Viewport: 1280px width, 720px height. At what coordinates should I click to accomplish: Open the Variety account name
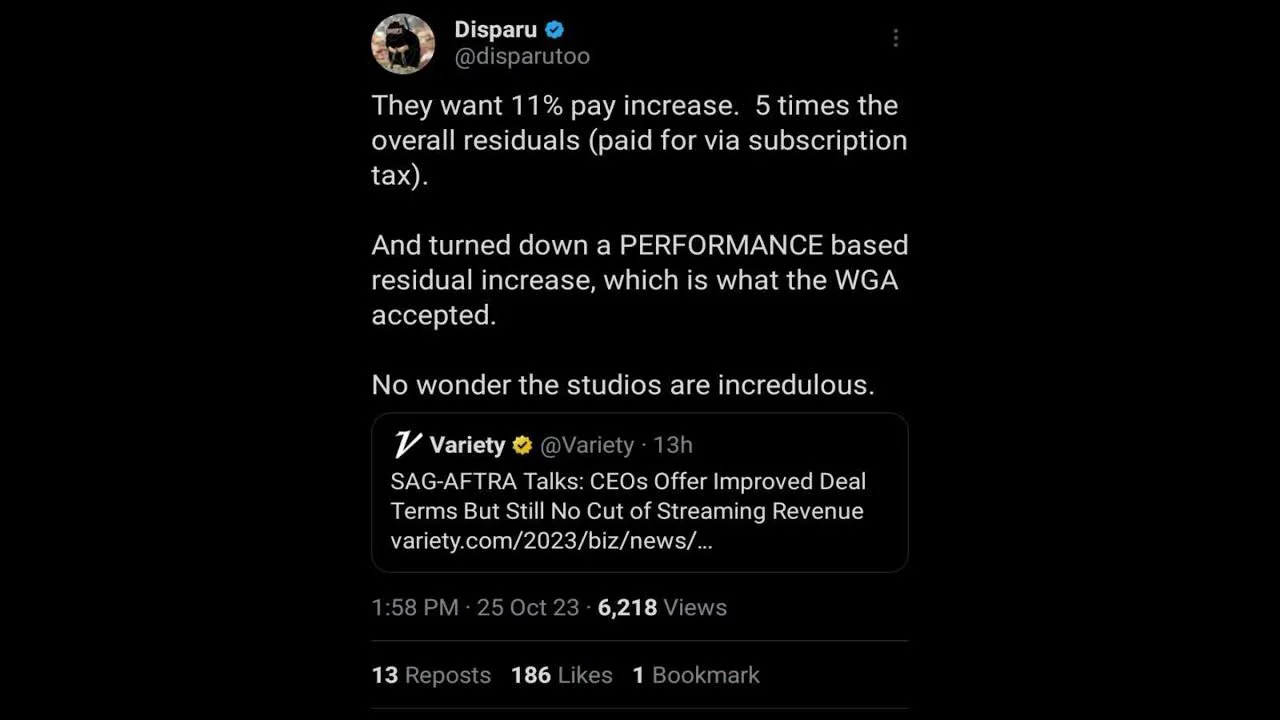pos(467,445)
